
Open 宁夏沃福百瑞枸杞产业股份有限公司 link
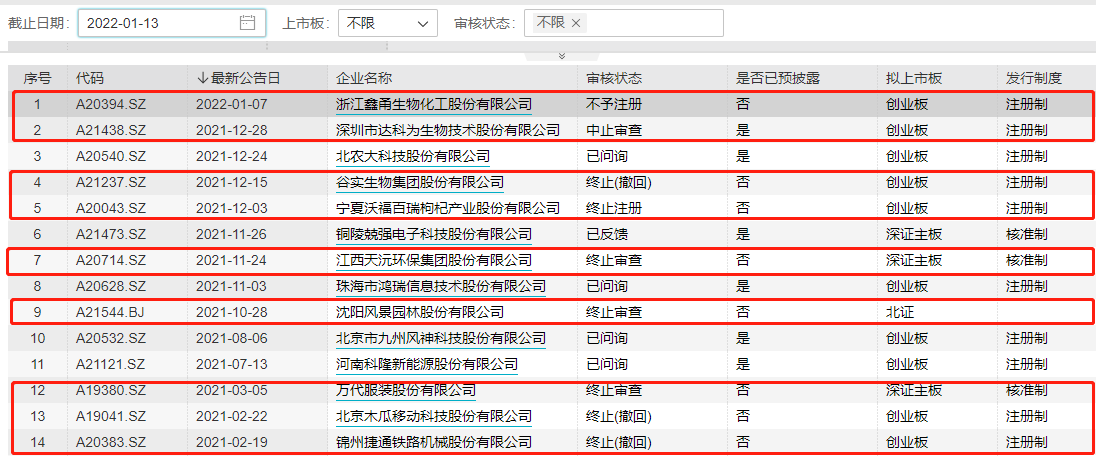[448, 208]
